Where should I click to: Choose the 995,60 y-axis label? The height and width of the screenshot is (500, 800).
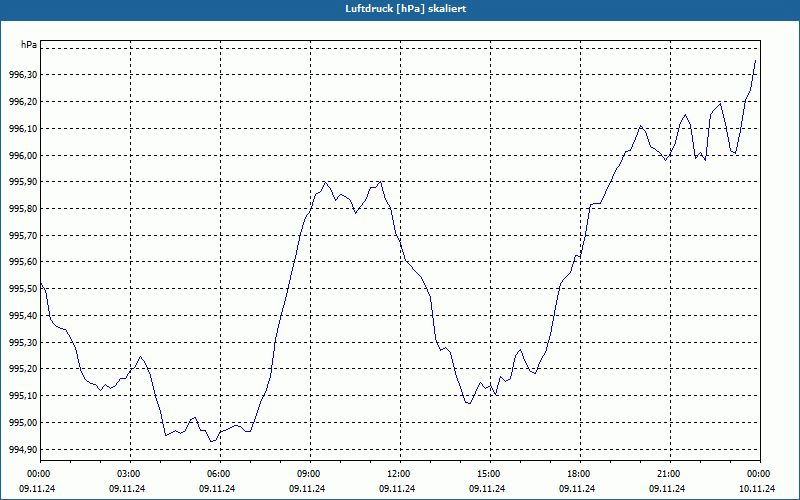coord(23,262)
